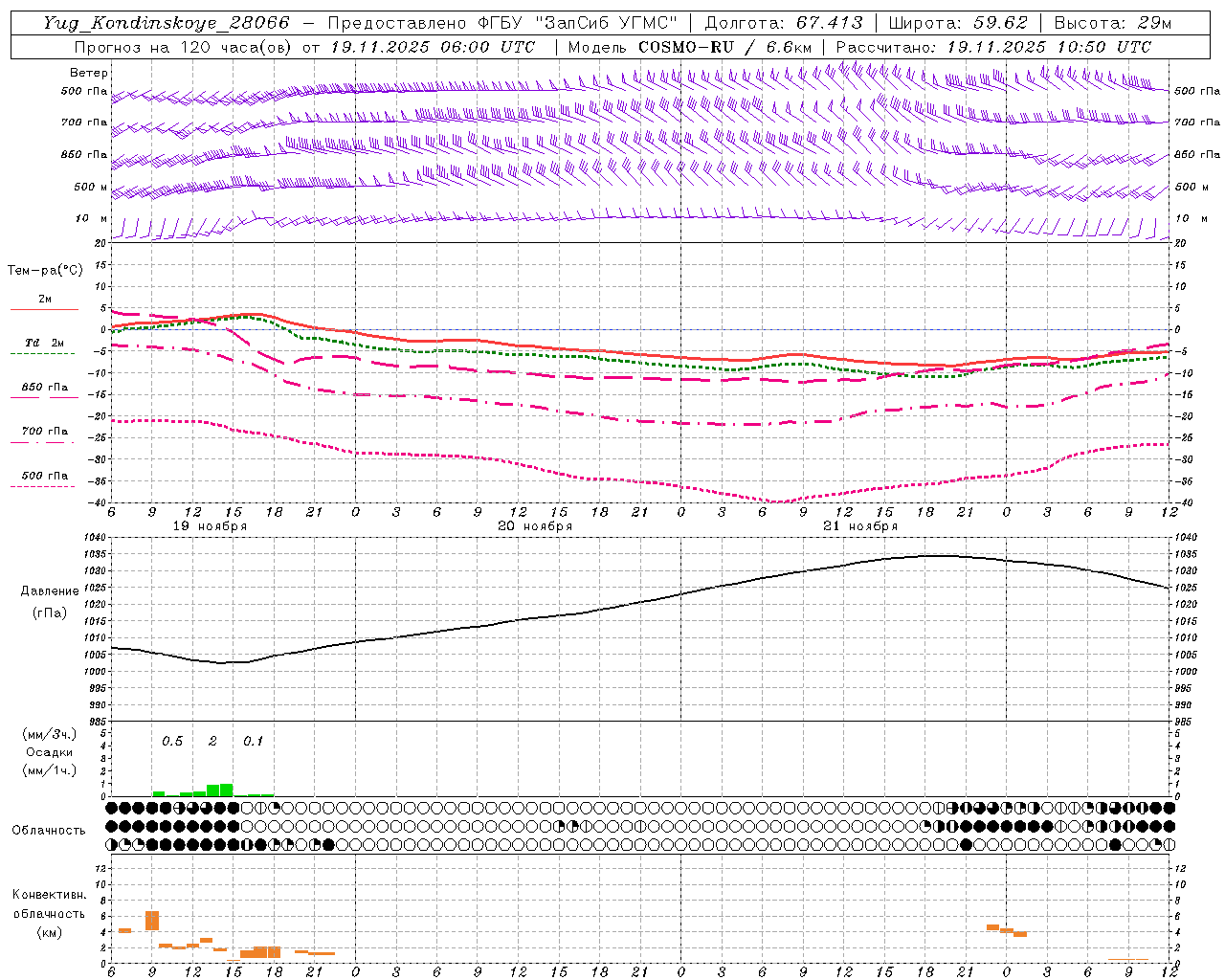Click the Облачность cloudiness label
The image size is (1225, 980).
(49, 830)
